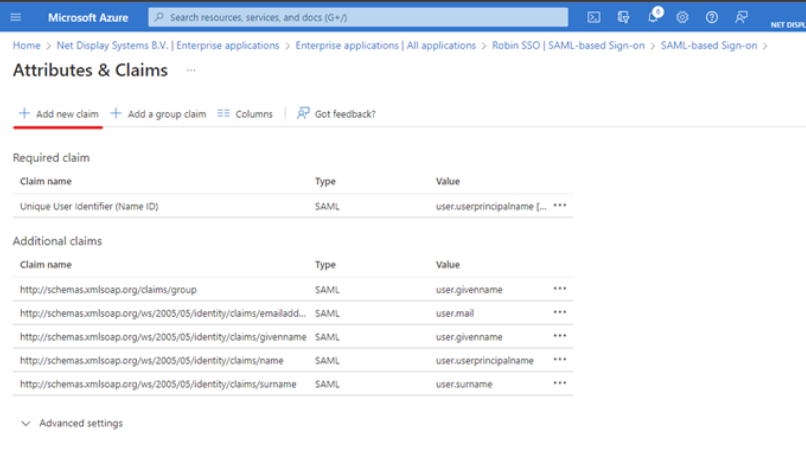Click the Claim name header under Additional claims

(46, 265)
